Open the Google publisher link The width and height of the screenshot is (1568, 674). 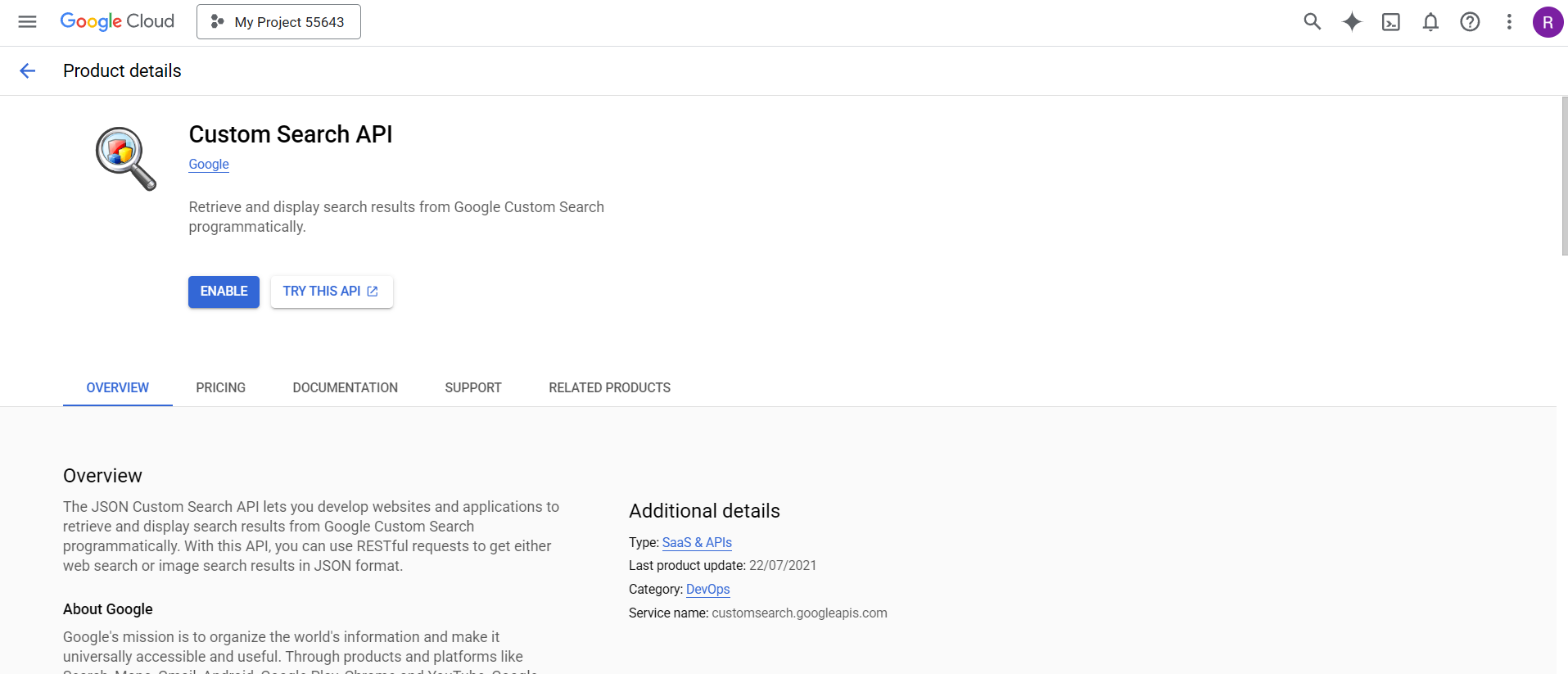[x=209, y=164]
